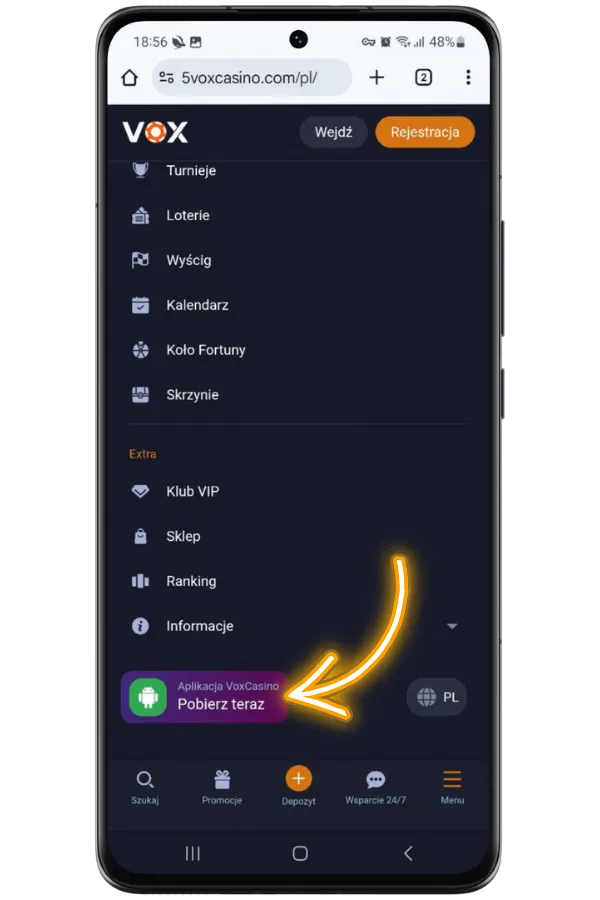Tap the Menu hamburger icon
Viewport: 600px width, 900px height.
tap(452, 779)
